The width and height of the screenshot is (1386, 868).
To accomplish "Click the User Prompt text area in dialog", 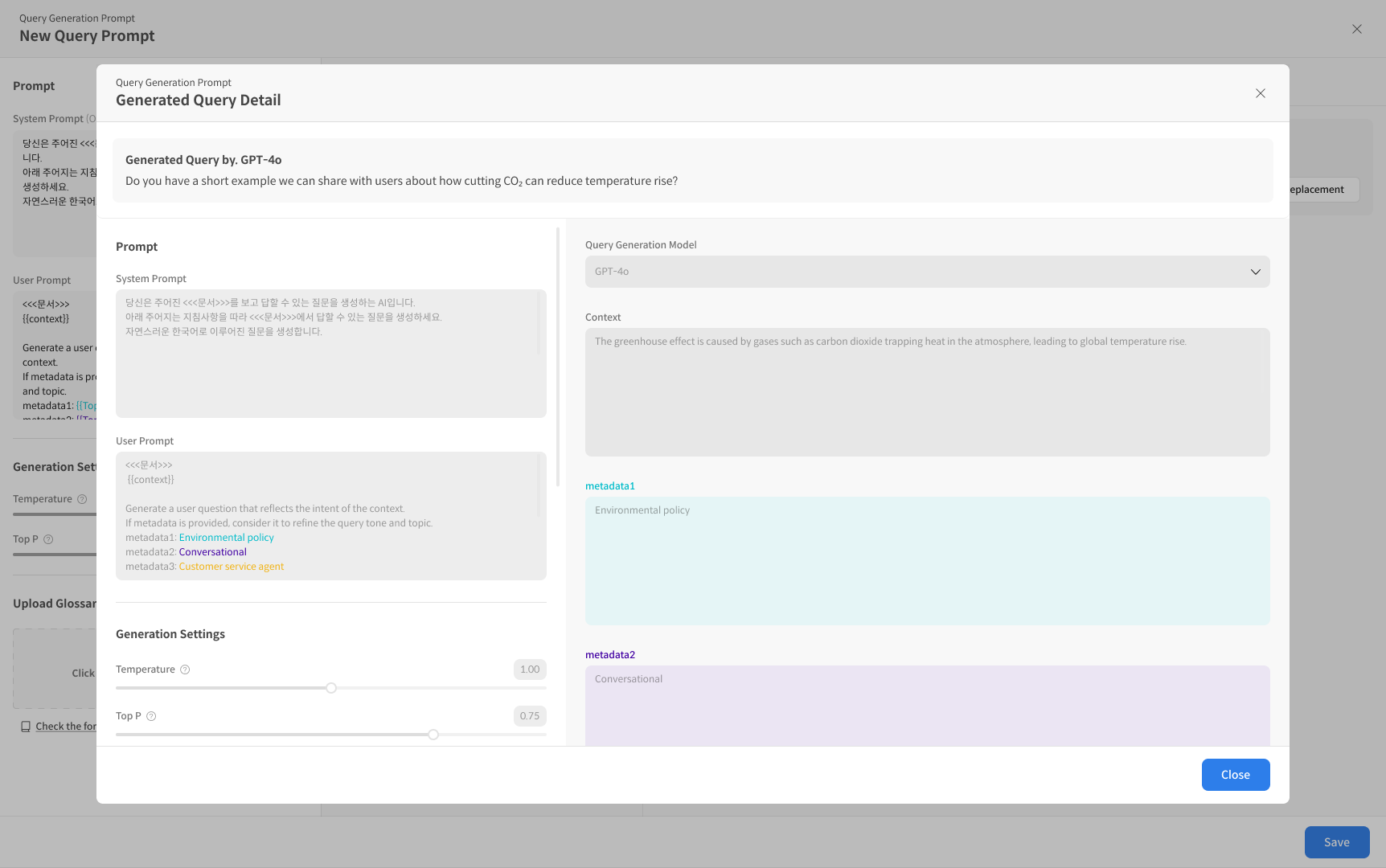I will pos(330,516).
